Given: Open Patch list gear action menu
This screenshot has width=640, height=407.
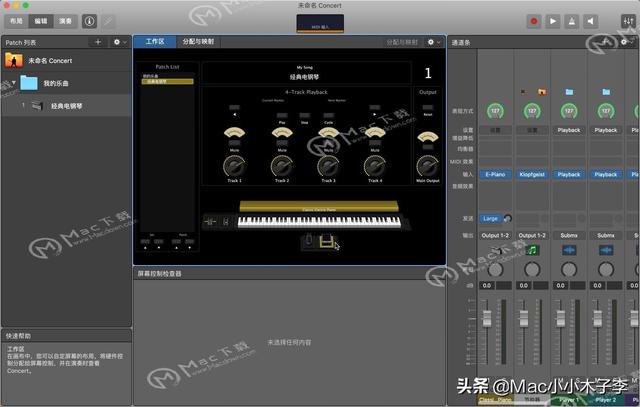Looking at the screenshot, I should 120,42.
